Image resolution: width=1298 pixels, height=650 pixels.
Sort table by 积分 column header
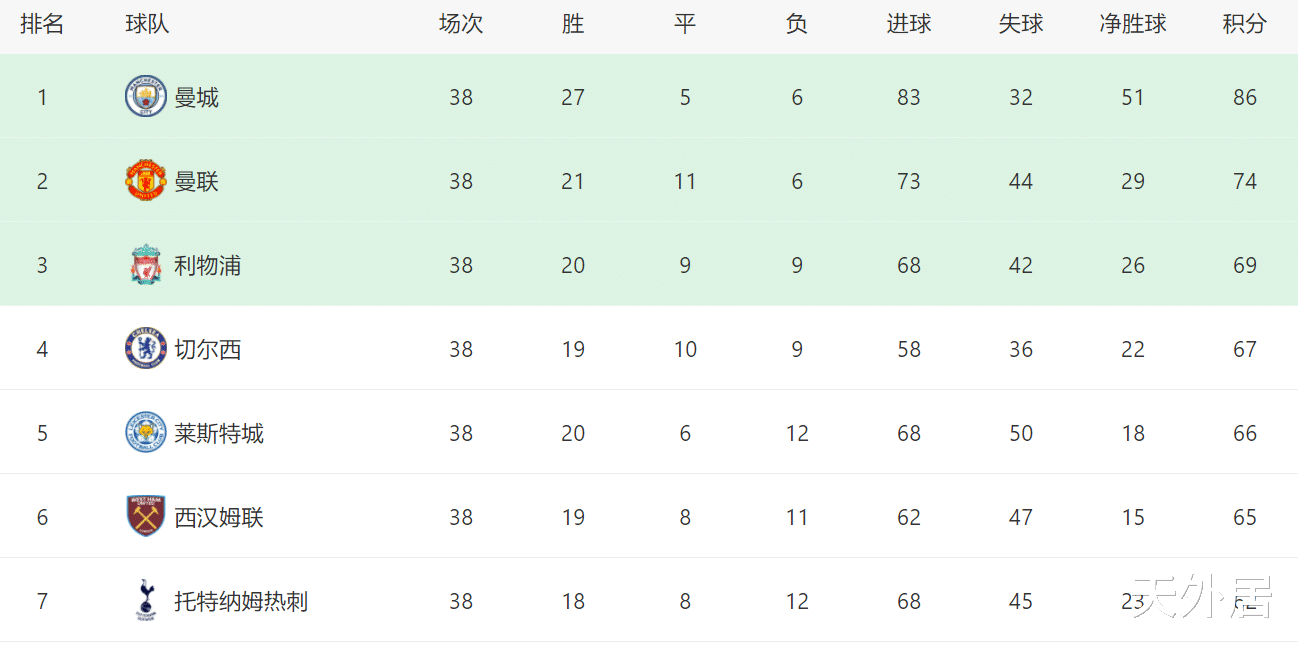(1244, 24)
